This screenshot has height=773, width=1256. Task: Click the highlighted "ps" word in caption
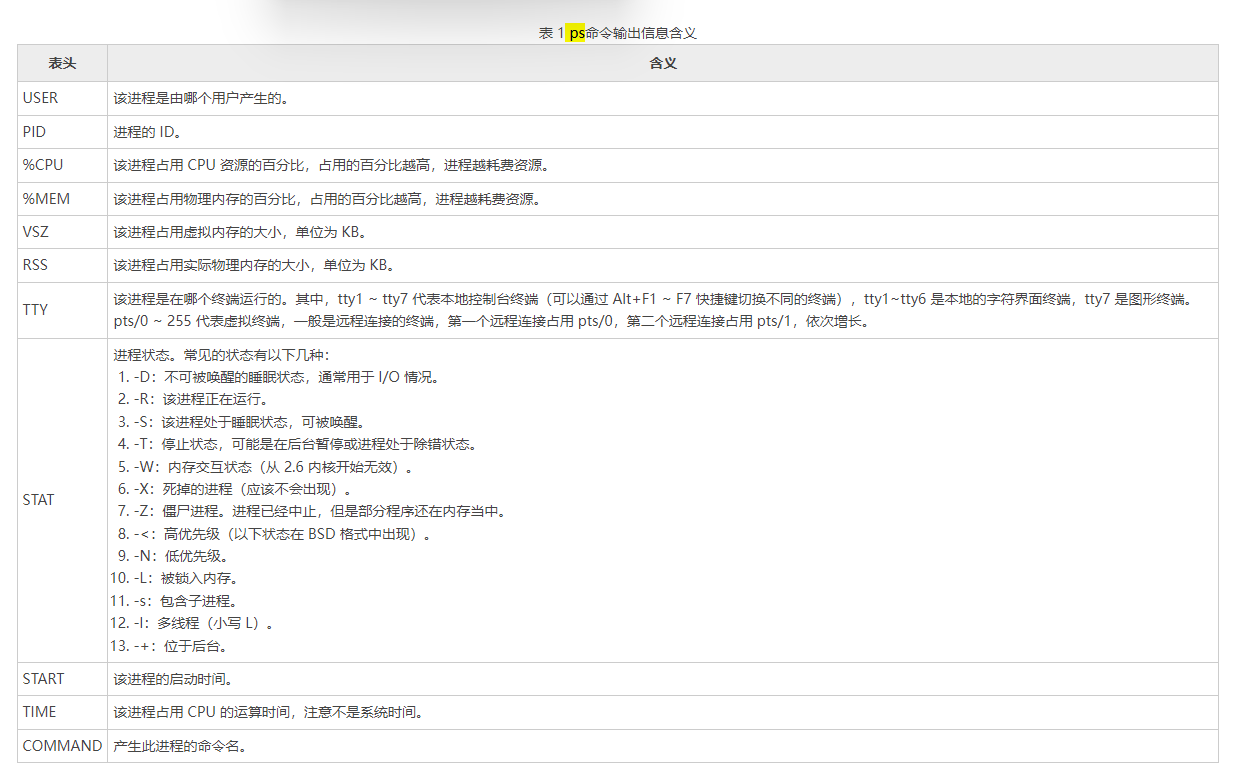(576, 32)
